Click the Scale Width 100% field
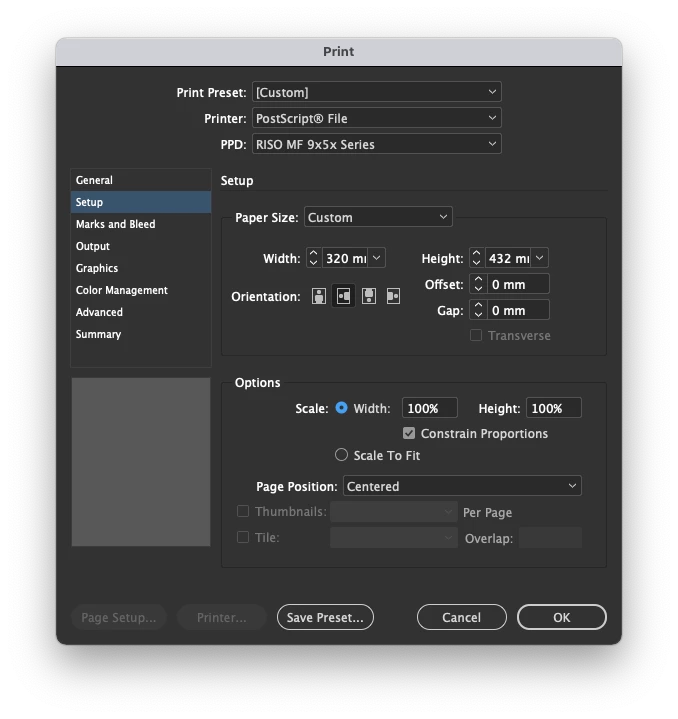This screenshot has width=678, height=719. tap(430, 408)
